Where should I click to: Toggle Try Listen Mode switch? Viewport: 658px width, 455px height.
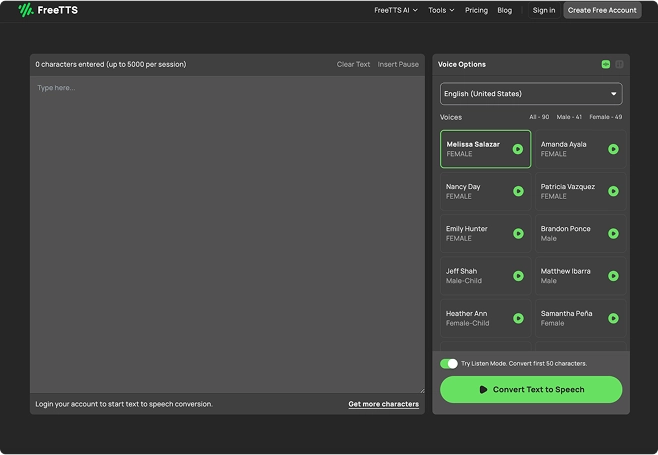coord(449,363)
